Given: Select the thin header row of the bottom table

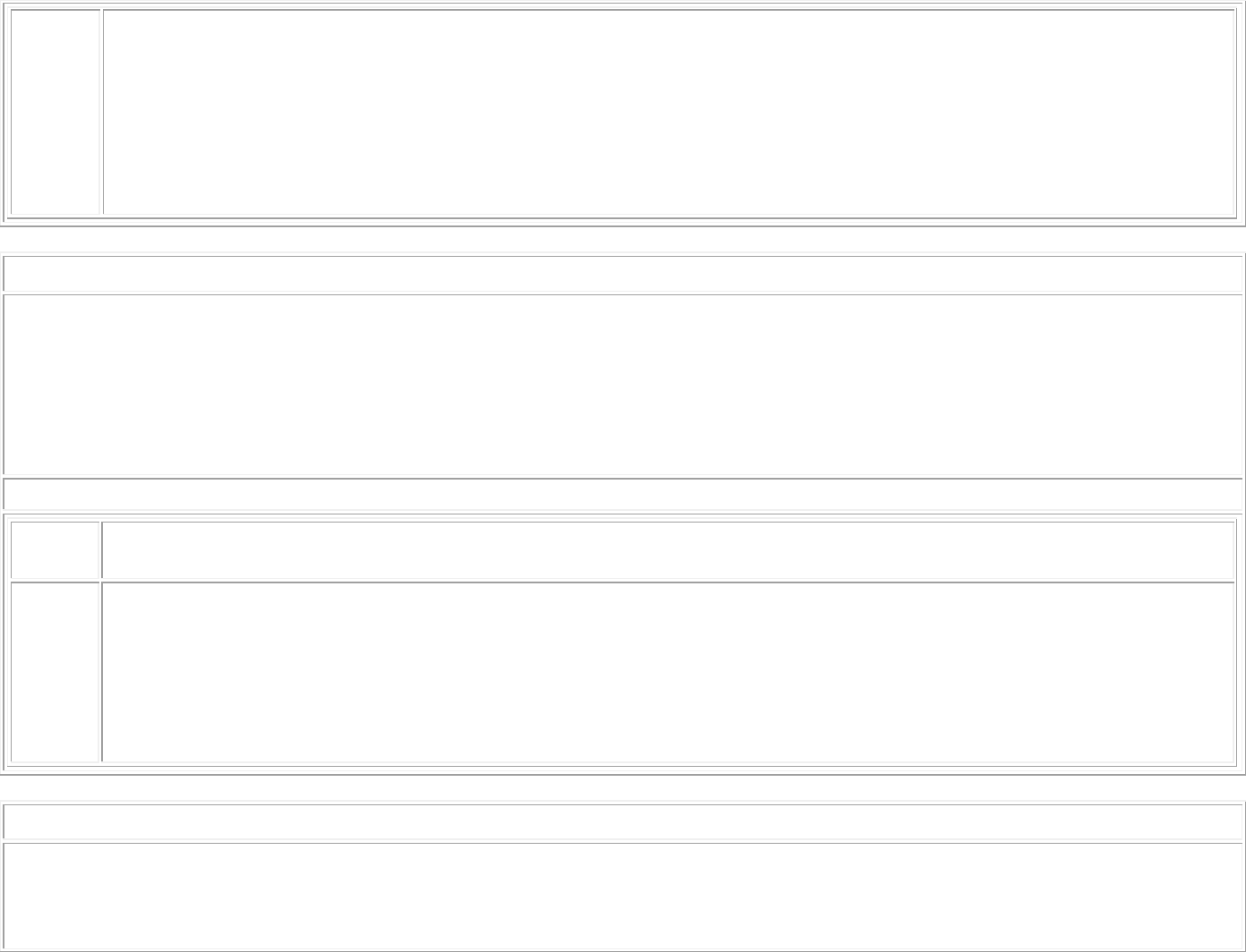Looking at the screenshot, I should point(623,821).
